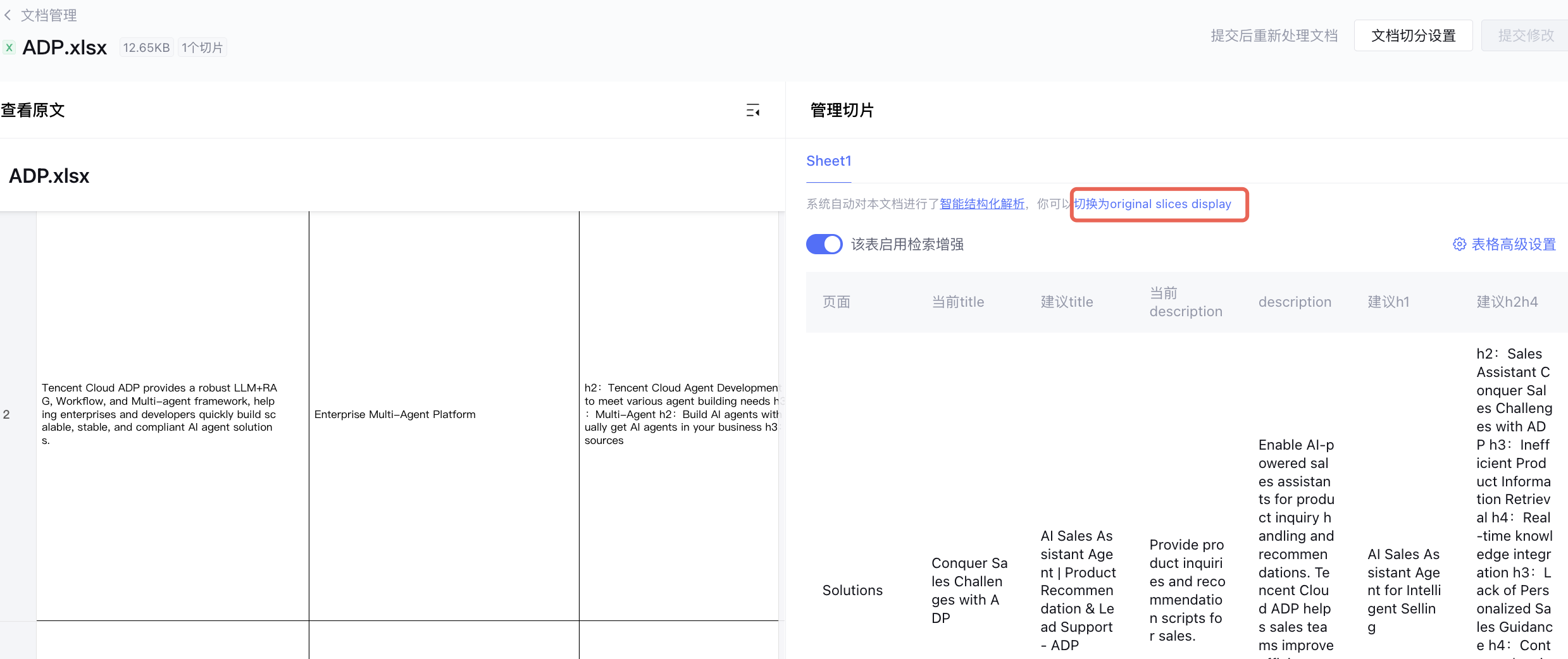1568x659 pixels.
Task: Click the 'Conquer Sales Challenges with ADP' cell
Action: pyautogui.click(x=969, y=590)
